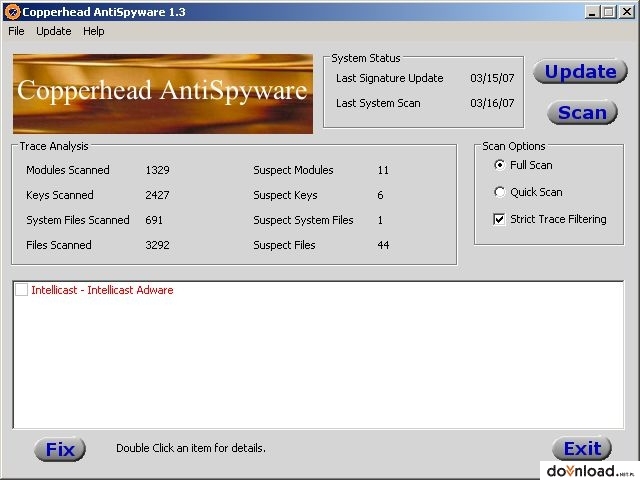Click the Suspect Files count 44
The height and width of the screenshot is (480, 640).
pyautogui.click(x=383, y=245)
